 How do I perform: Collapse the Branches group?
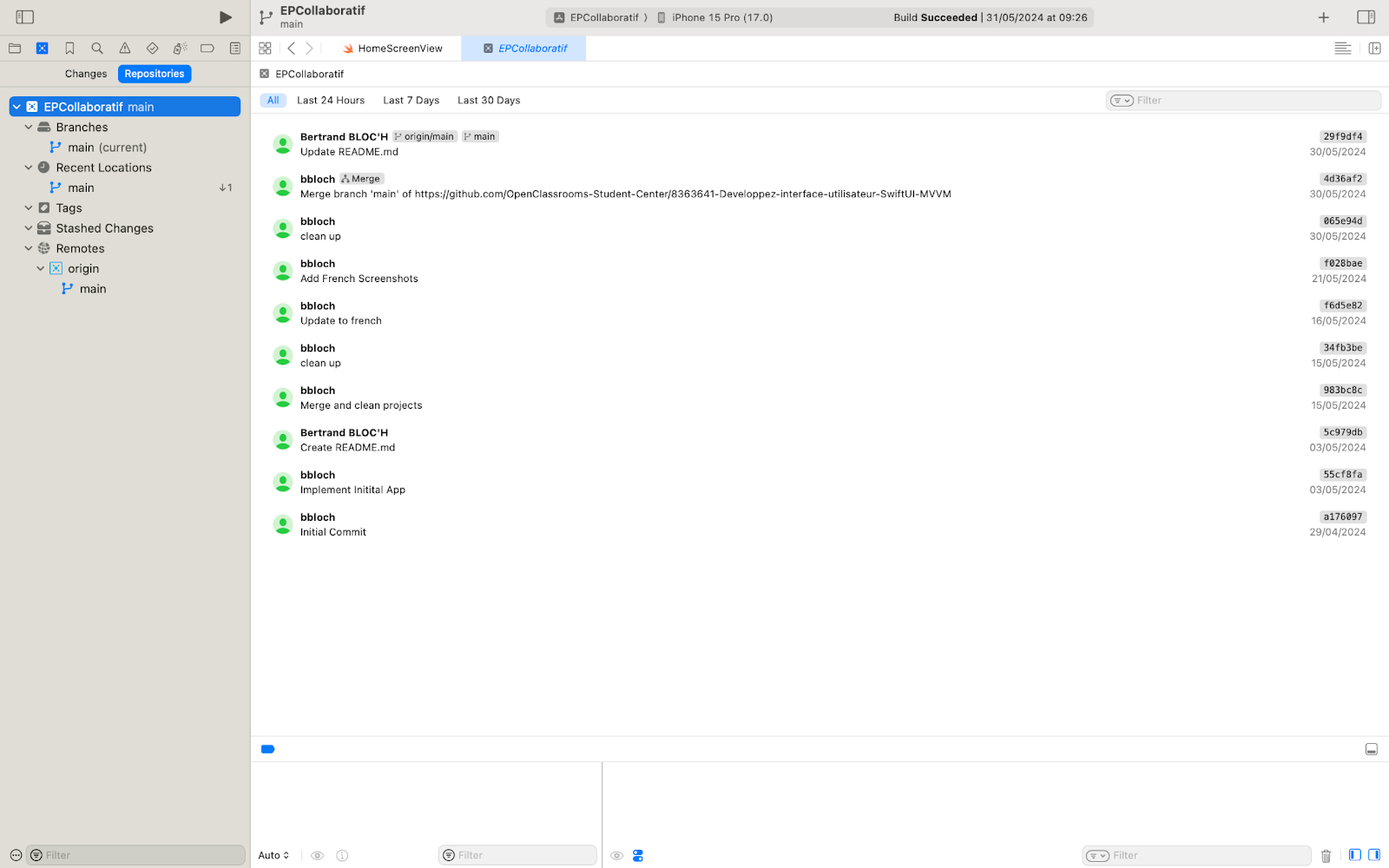point(29,127)
